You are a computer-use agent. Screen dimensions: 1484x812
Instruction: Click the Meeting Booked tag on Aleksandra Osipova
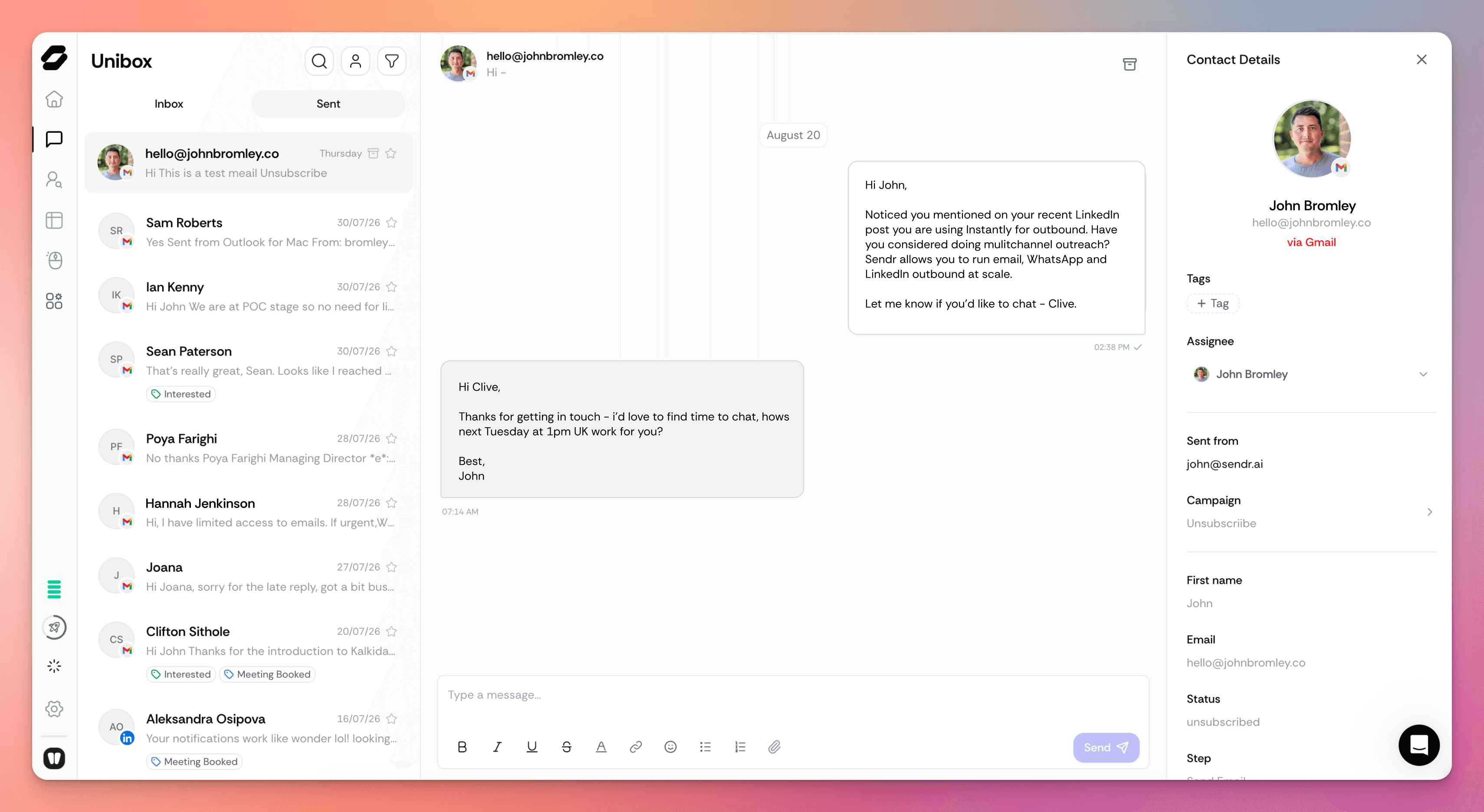(x=194, y=762)
